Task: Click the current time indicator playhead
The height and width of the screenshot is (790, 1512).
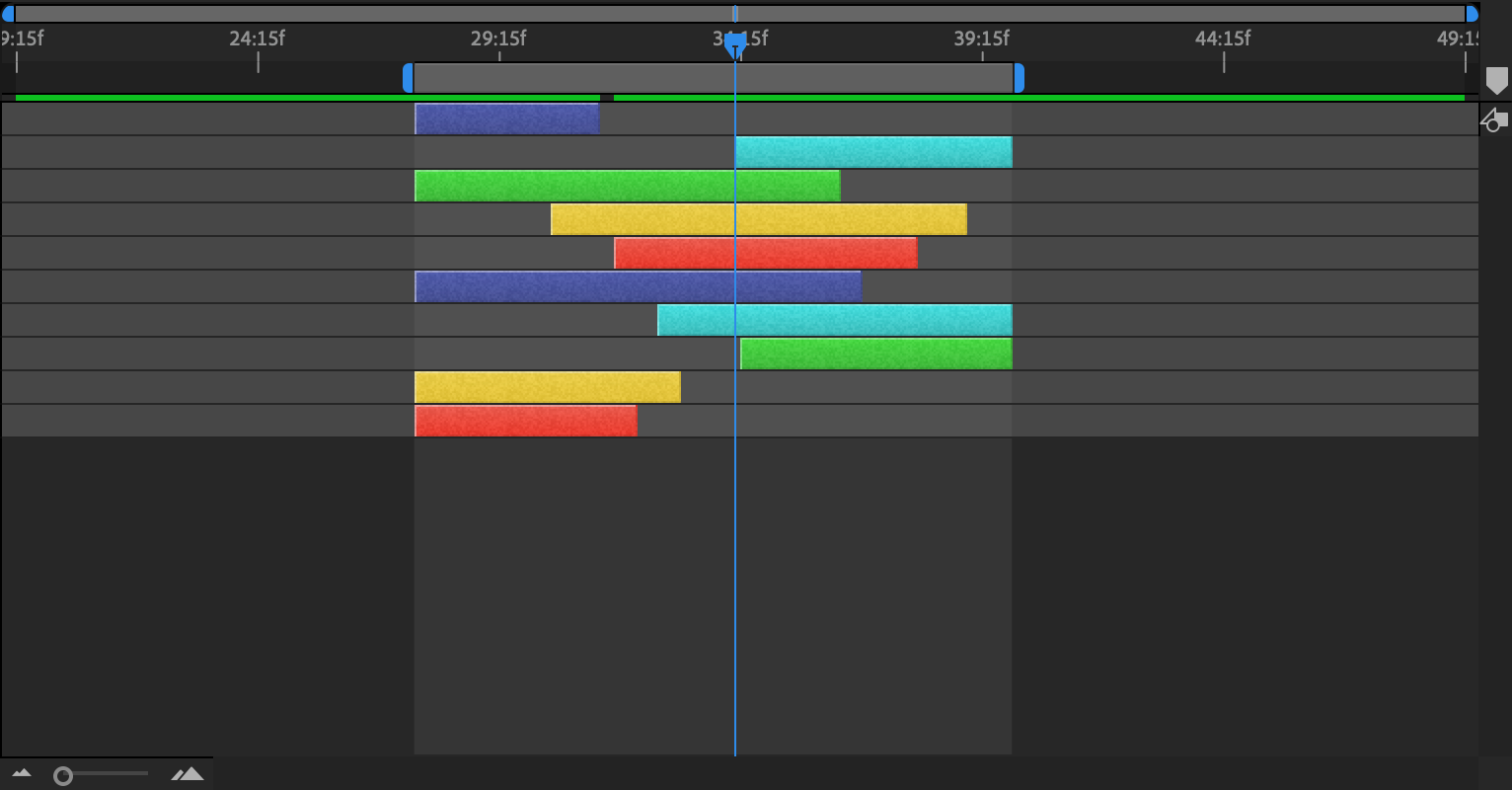Action: [735, 44]
